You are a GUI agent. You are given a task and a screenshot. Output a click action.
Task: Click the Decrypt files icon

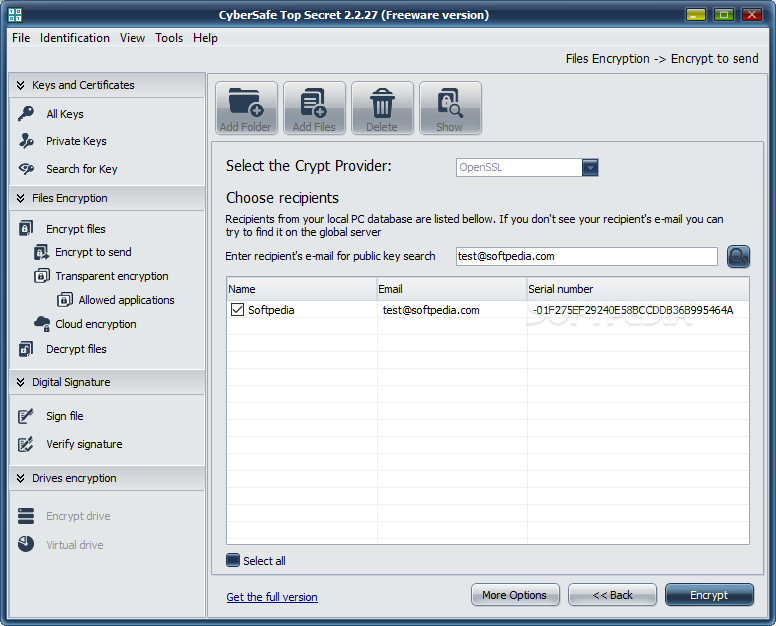26,349
